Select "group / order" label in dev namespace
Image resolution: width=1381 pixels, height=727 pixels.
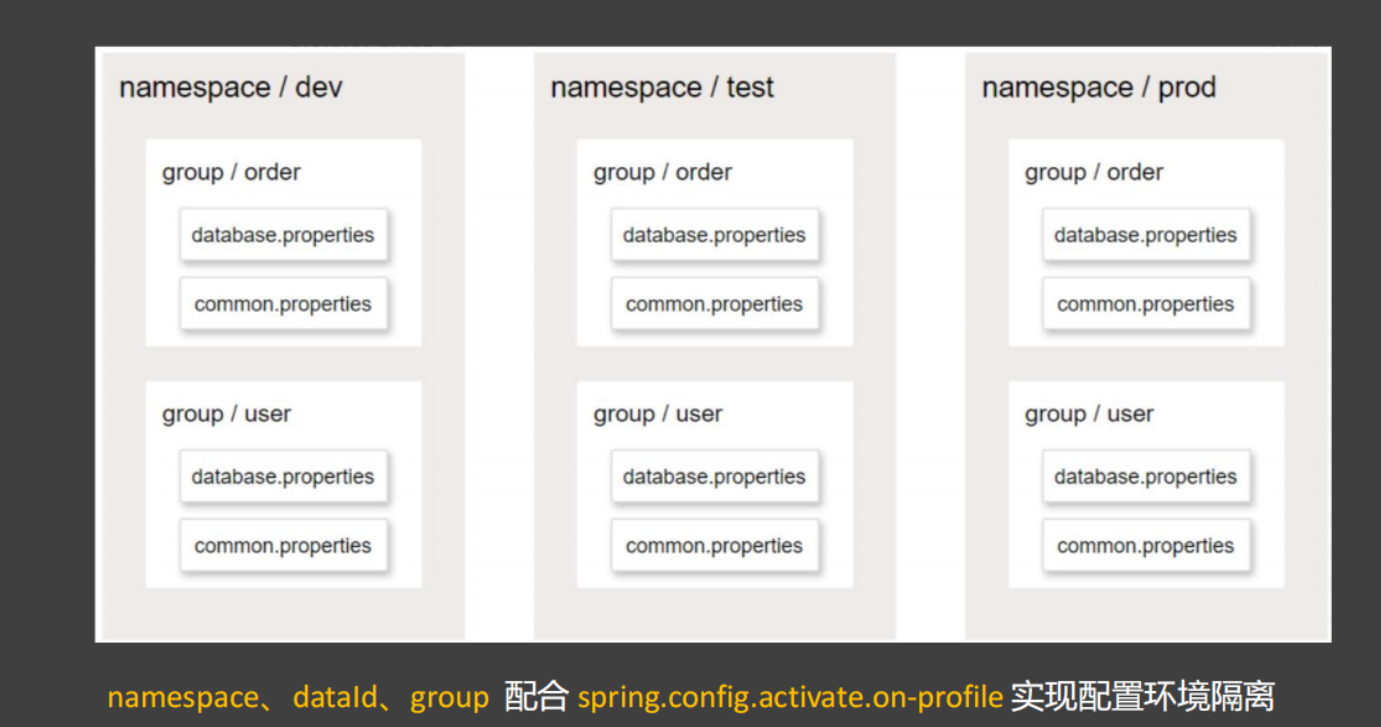coord(231,172)
